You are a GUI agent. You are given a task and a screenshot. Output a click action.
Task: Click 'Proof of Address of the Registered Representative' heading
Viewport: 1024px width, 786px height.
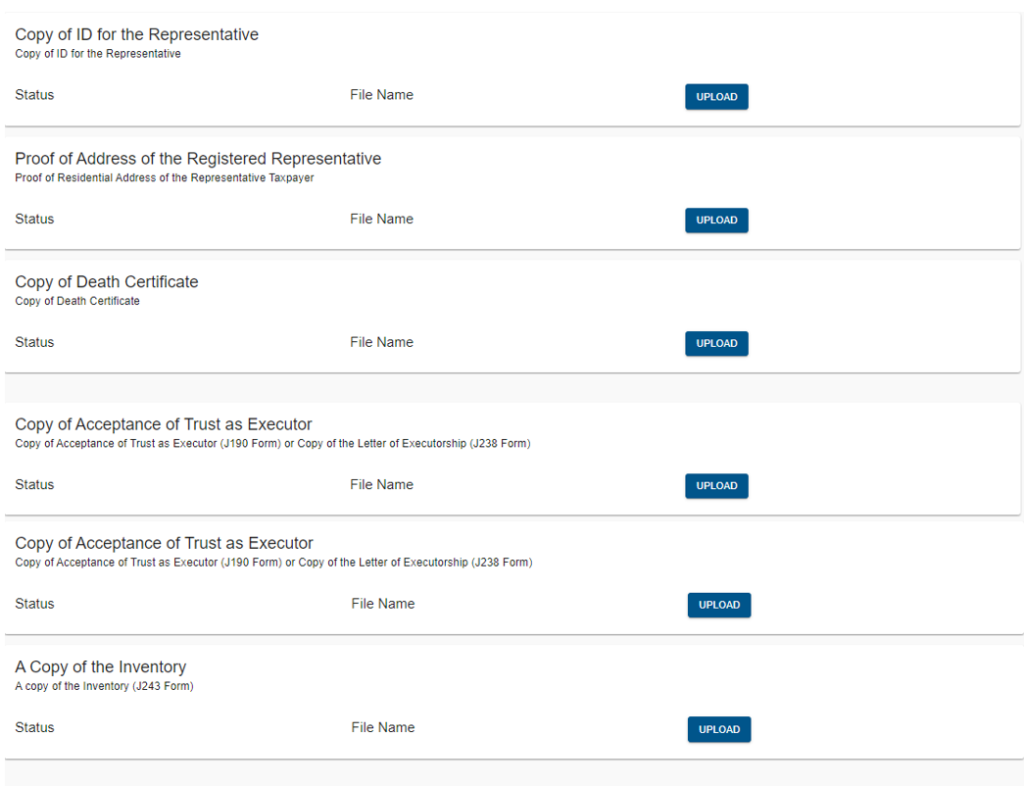198,159
